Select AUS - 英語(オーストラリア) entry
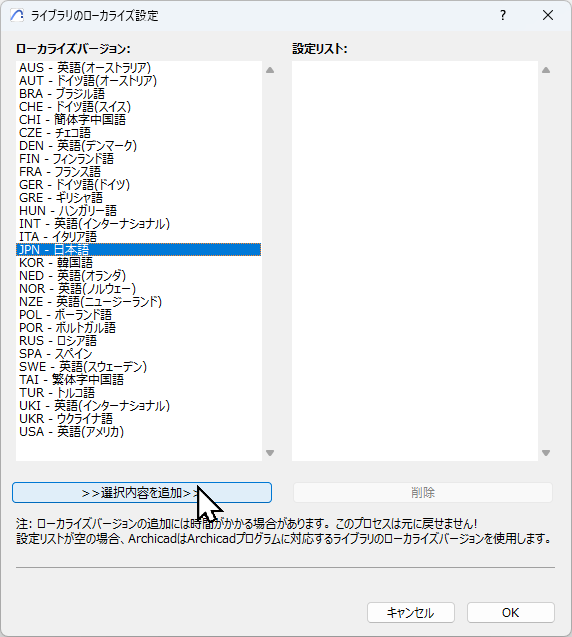The height and width of the screenshot is (637, 572). [x=139, y=67]
